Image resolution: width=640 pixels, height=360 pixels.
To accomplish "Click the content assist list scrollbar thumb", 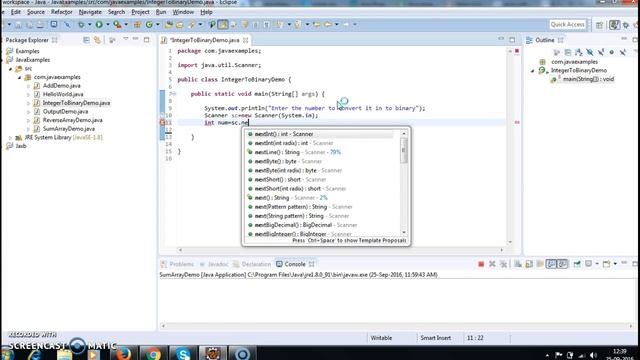I will (x=404, y=150).
